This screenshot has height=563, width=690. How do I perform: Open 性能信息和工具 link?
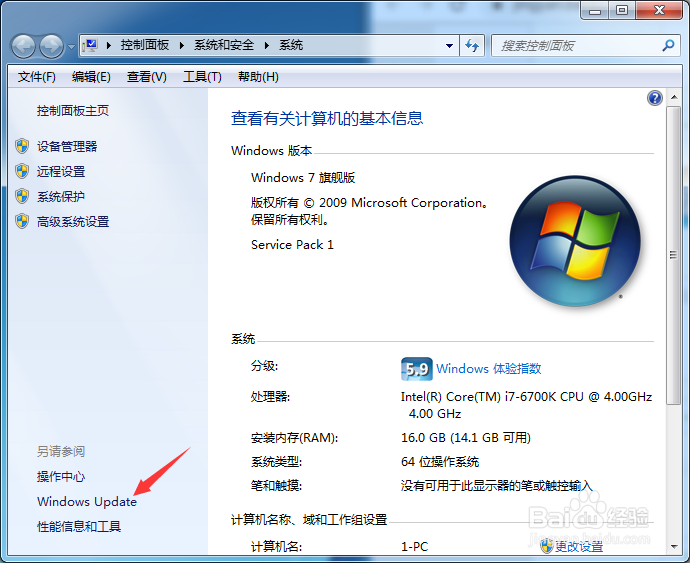point(79,526)
